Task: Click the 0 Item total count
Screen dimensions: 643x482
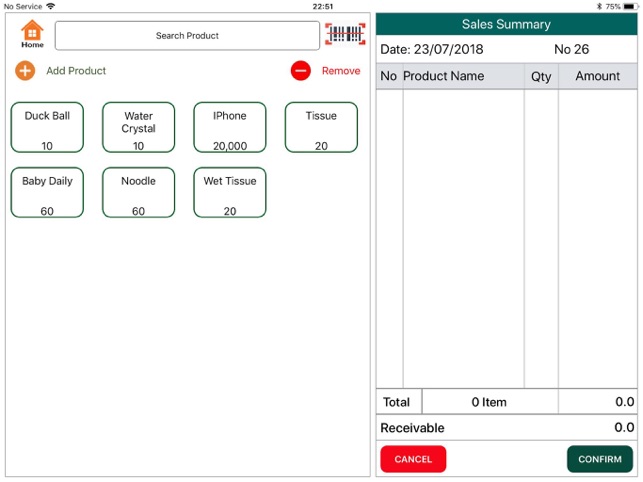Action: pyautogui.click(x=489, y=402)
